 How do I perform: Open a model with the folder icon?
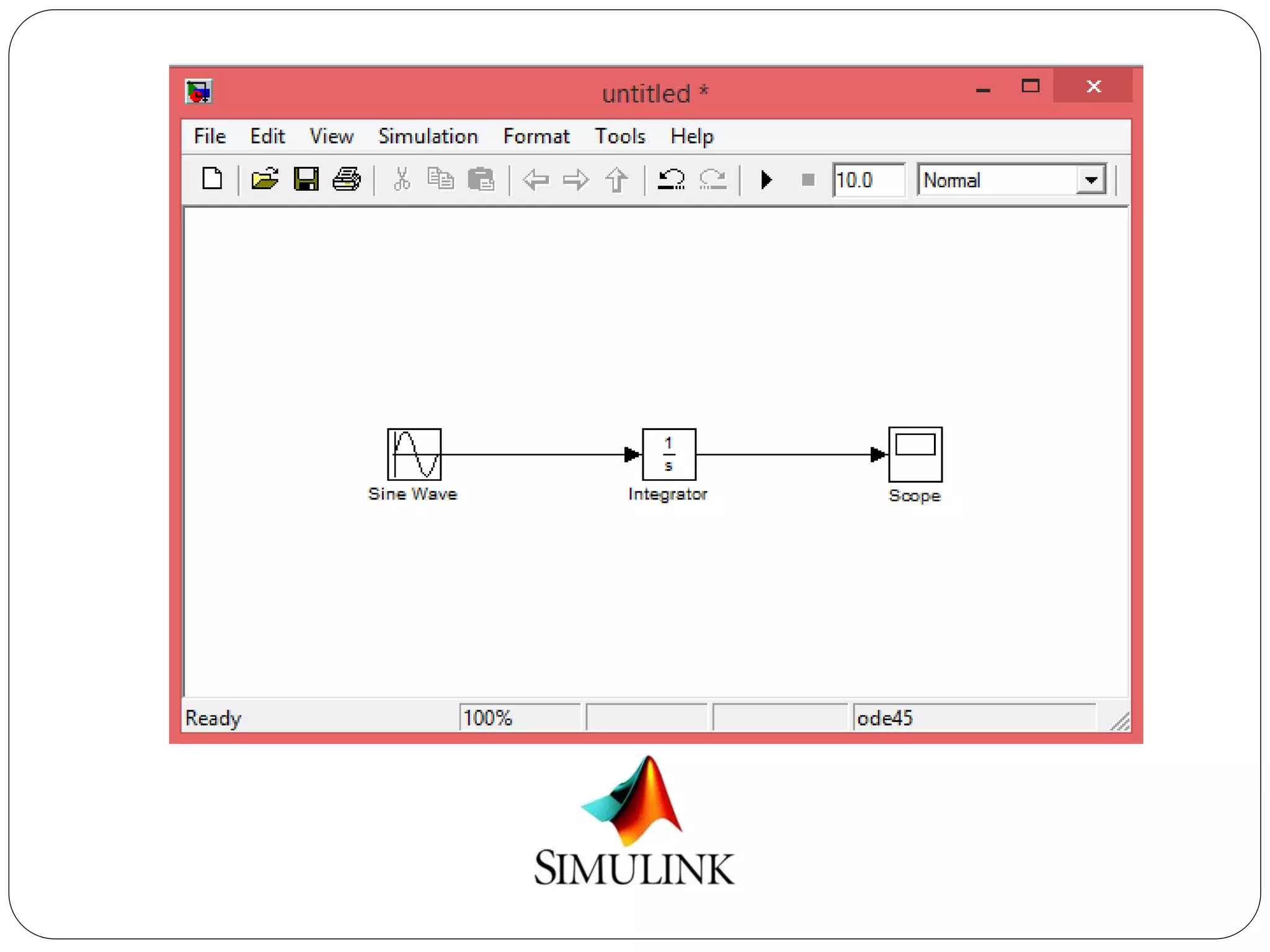pos(265,179)
